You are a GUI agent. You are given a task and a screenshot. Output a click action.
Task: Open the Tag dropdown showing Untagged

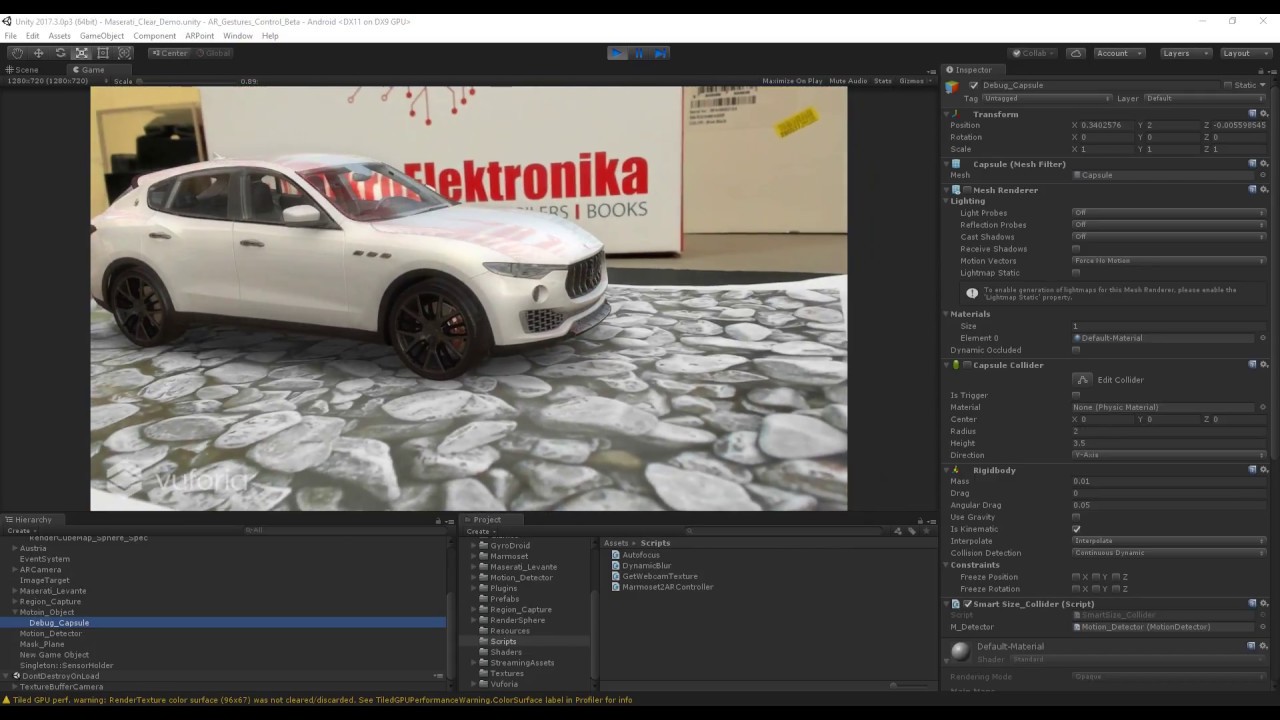click(x=1047, y=98)
